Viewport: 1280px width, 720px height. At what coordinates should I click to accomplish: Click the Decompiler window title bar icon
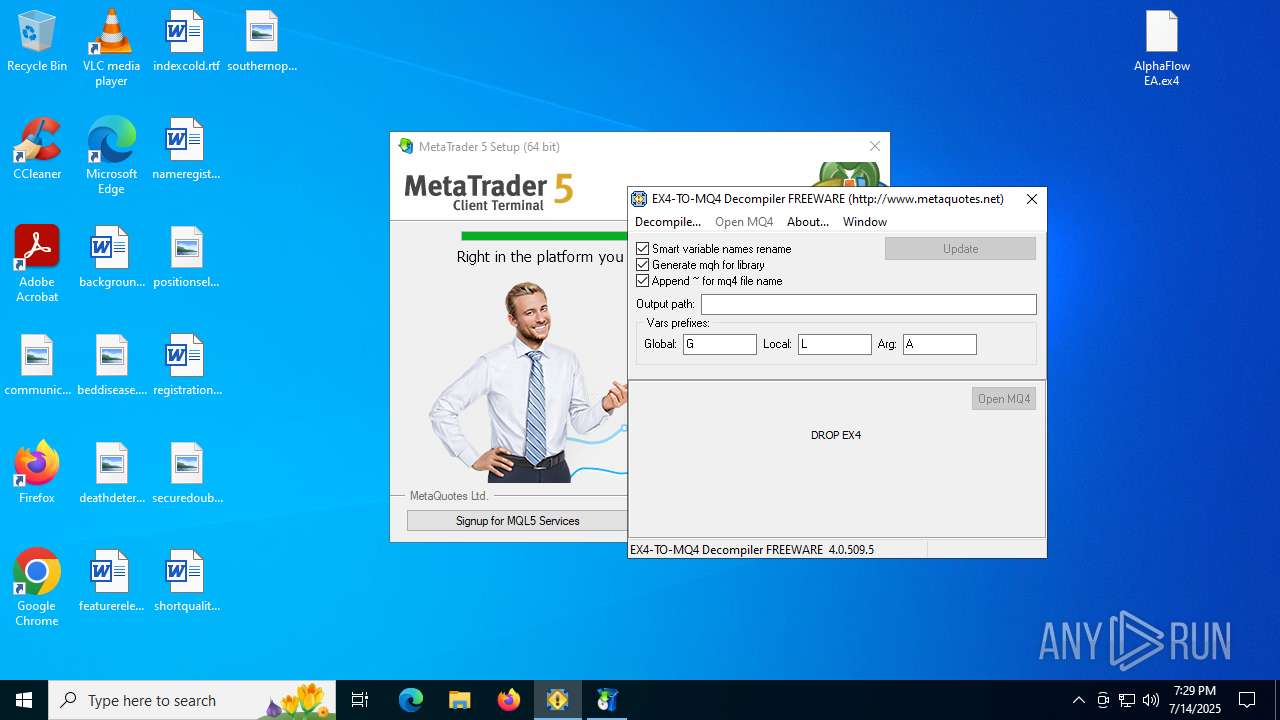(639, 199)
